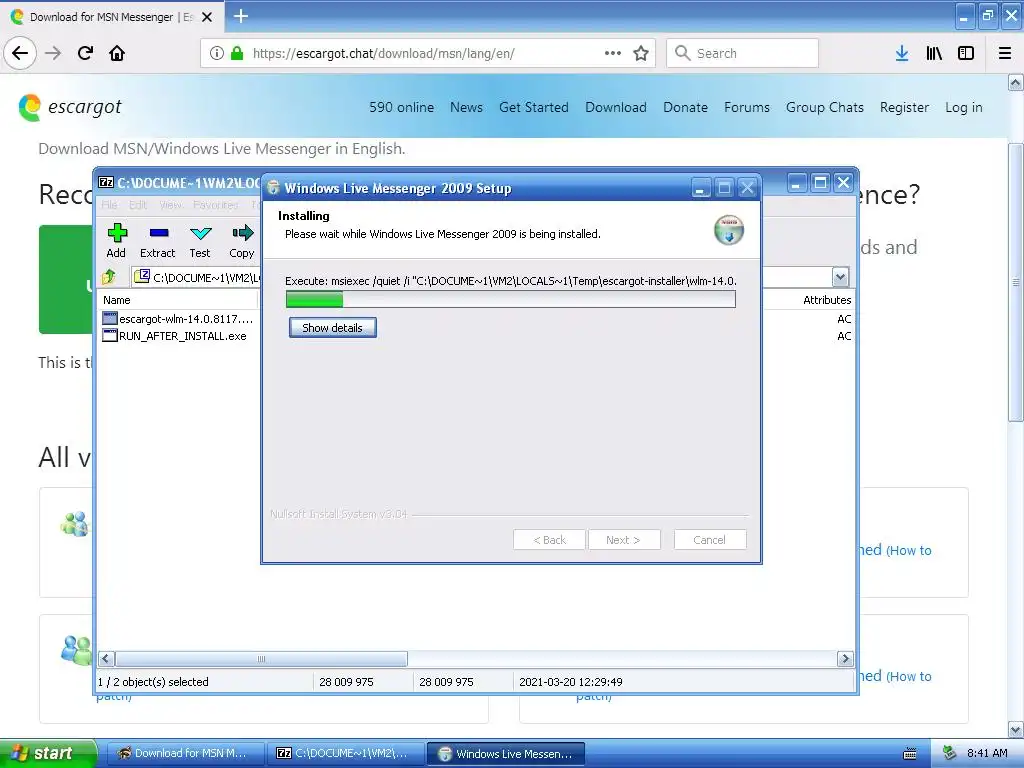Image resolution: width=1024 pixels, height=768 pixels.
Task: Close the Download for MSN Messenger tab
Action: [x=206, y=17]
